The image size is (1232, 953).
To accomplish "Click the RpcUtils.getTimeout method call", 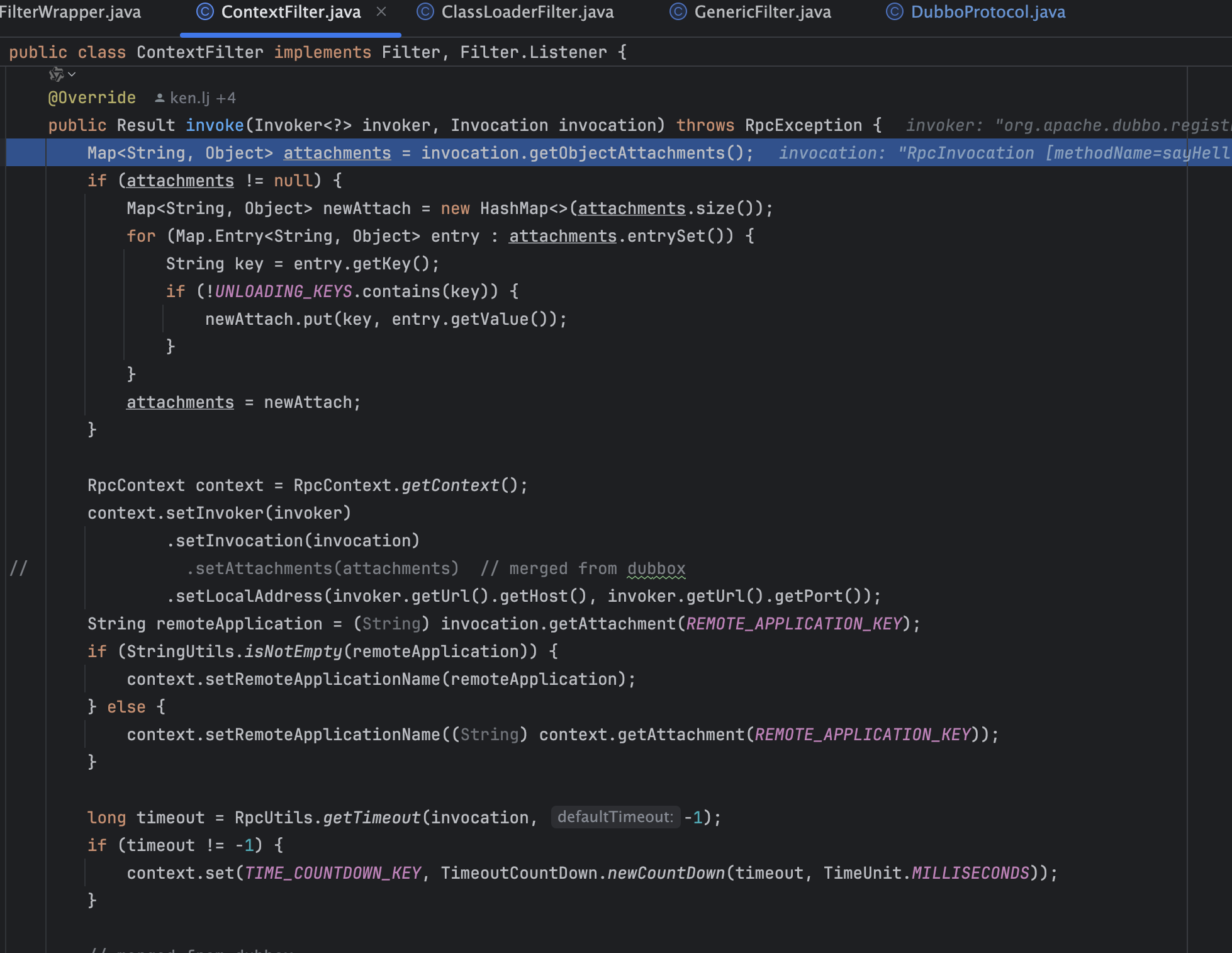I will coord(327,818).
